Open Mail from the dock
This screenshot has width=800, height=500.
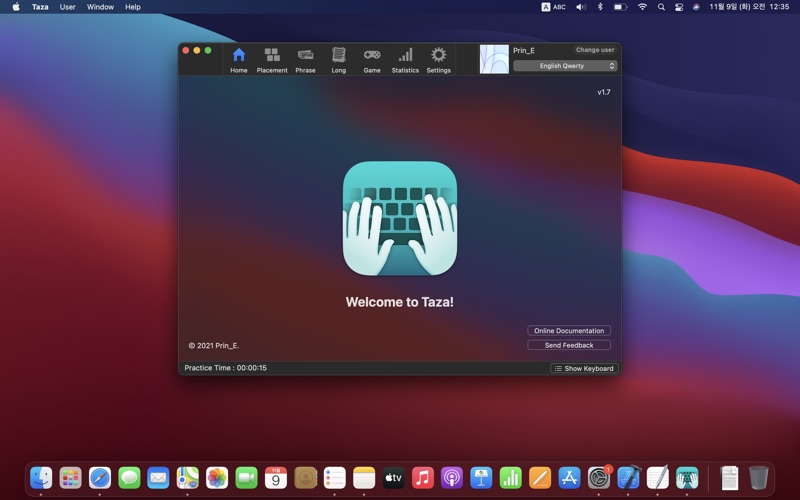(158, 478)
